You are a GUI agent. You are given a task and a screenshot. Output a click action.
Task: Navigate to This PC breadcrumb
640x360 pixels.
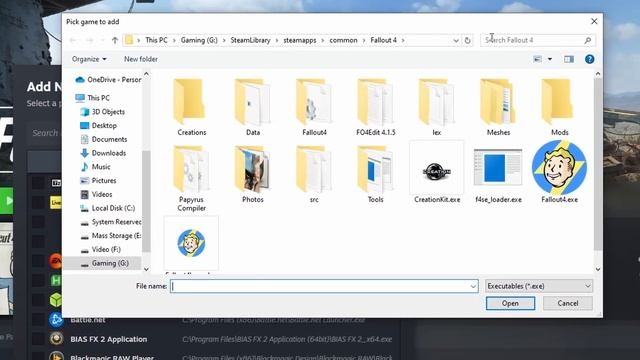click(156, 40)
